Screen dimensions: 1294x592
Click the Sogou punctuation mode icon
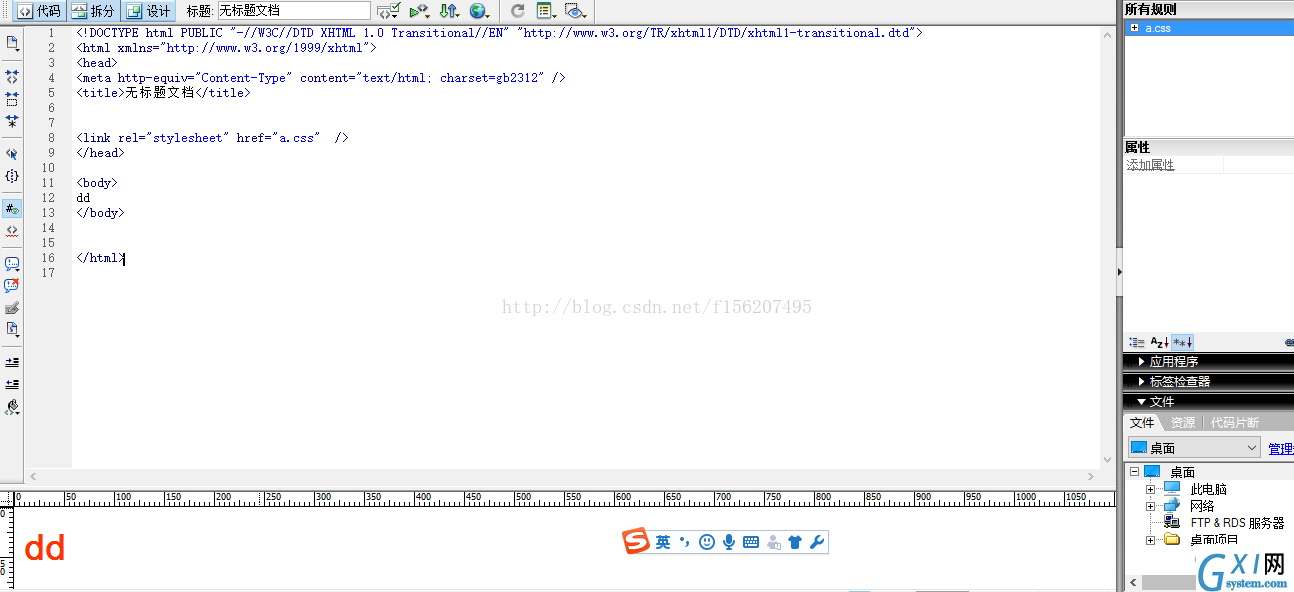[x=684, y=542]
